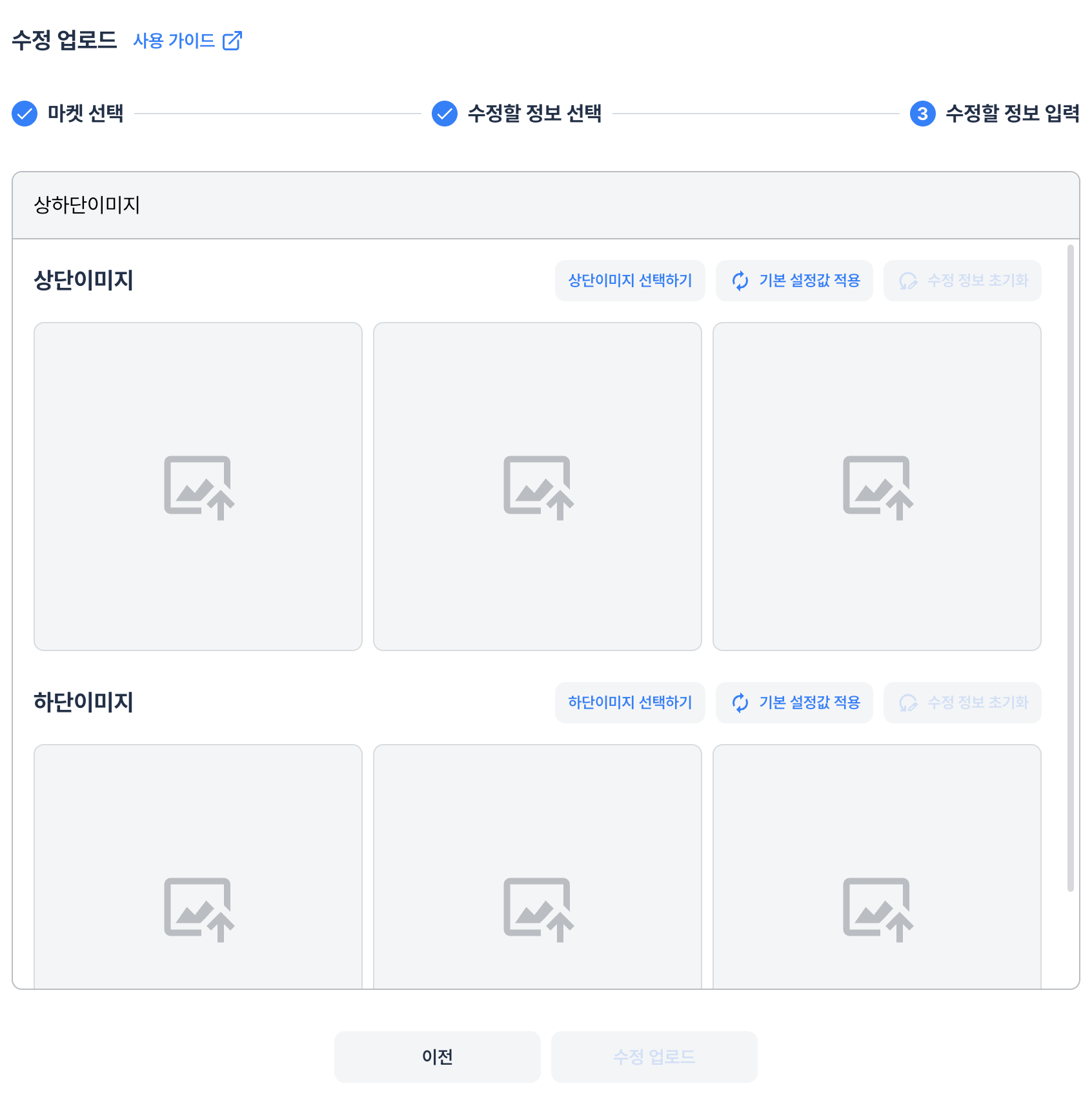Select step 3 수정할 정보 입력 indicator
The image size is (1092, 1097).
(x=922, y=114)
